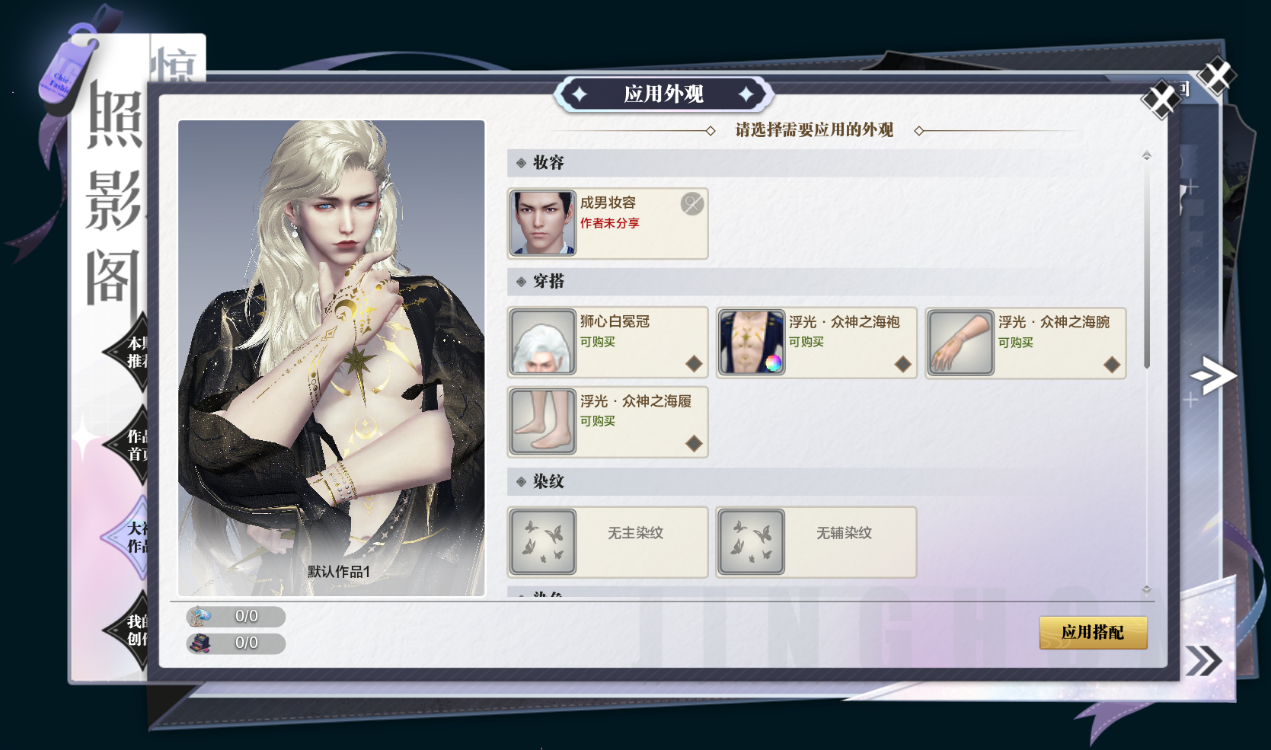The height and width of the screenshot is (750, 1271).
Task: Click the 默认作品1 character preview image
Action: (x=331, y=358)
